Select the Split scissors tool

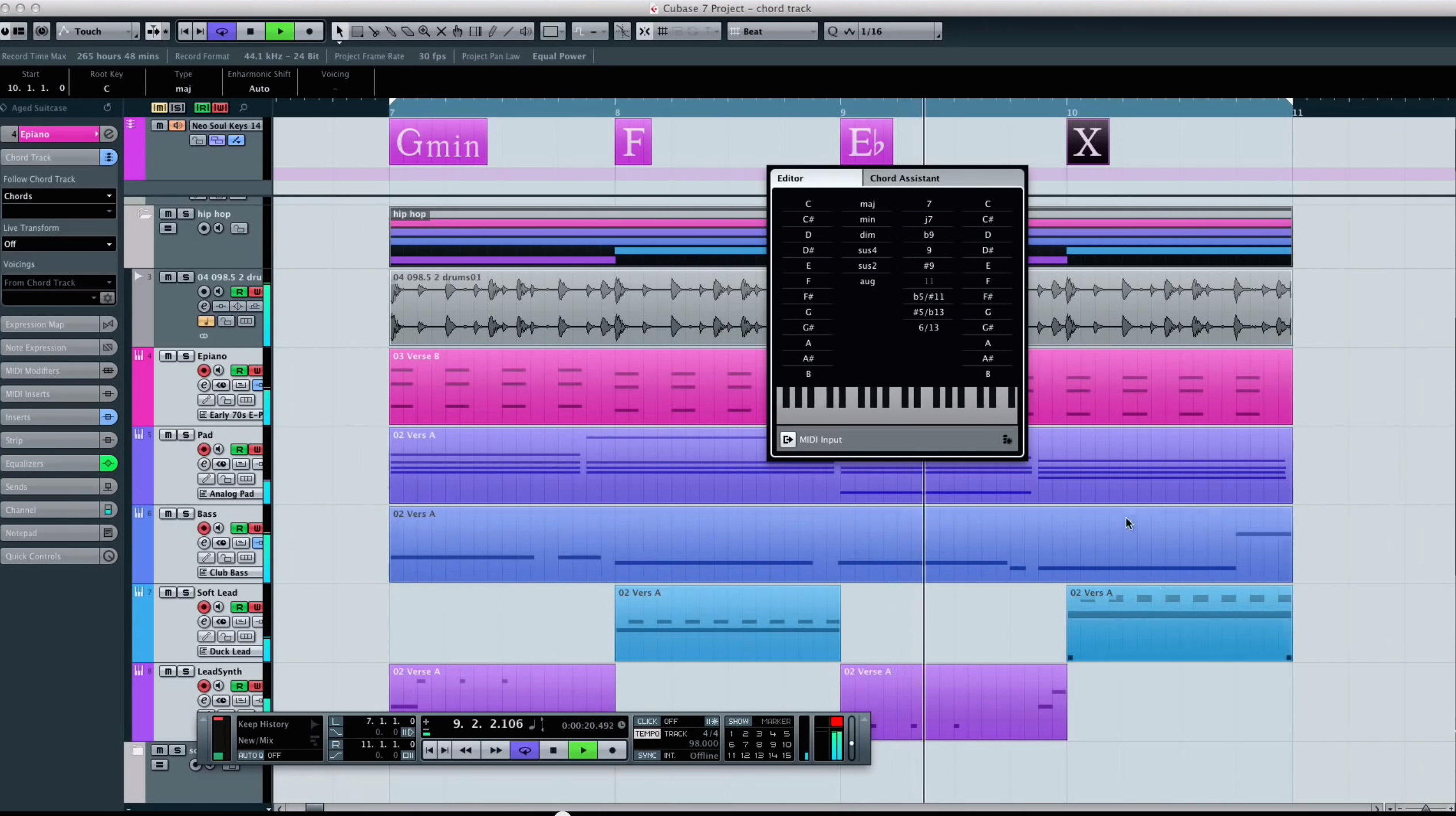[x=374, y=32]
